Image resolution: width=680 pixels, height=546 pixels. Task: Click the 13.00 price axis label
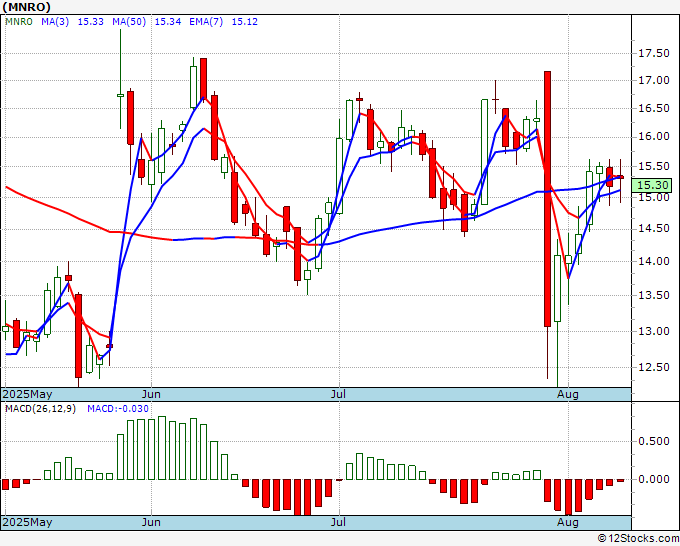click(654, 331)
